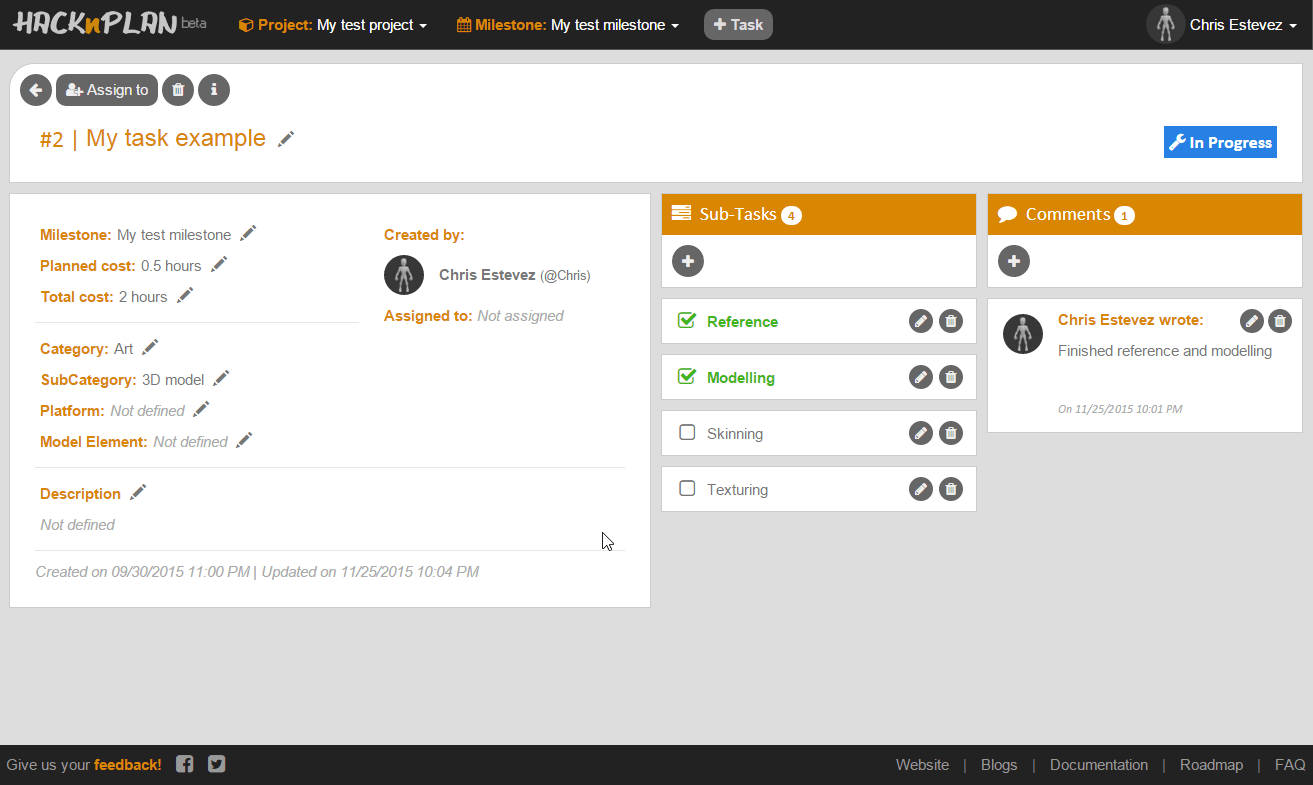Delete the Texturing sub-task
The width and height of the screenshot is (1313, 785).
(951, 489)
